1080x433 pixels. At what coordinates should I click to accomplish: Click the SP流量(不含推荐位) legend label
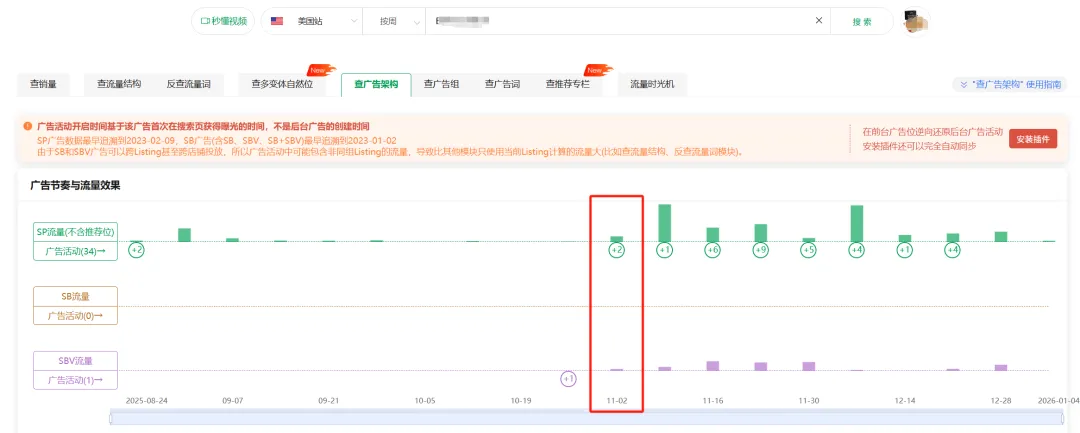pyautogui.click(x=76, y=232)
